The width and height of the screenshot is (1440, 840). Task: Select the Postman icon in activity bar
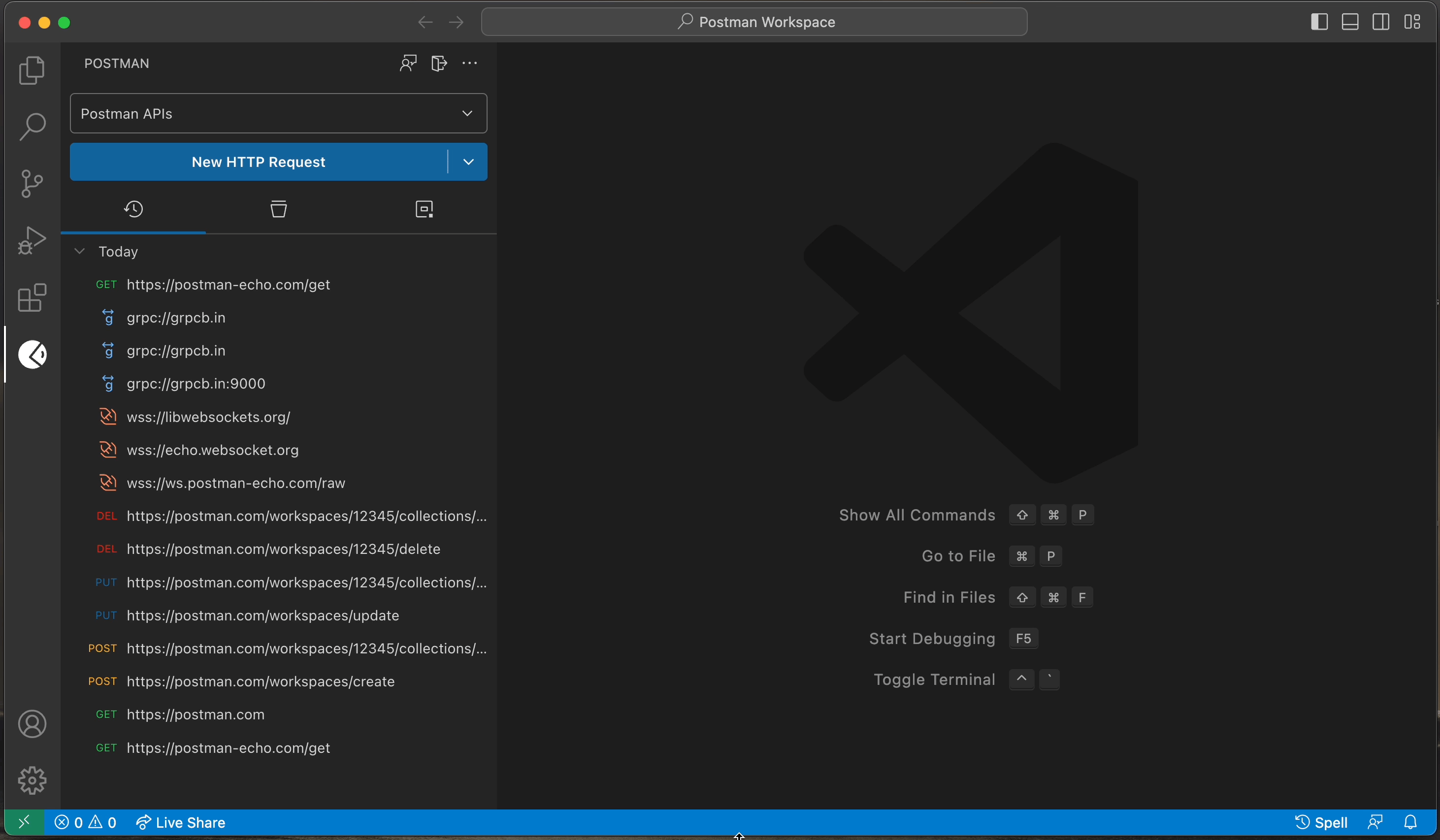(x=32, y=355)
